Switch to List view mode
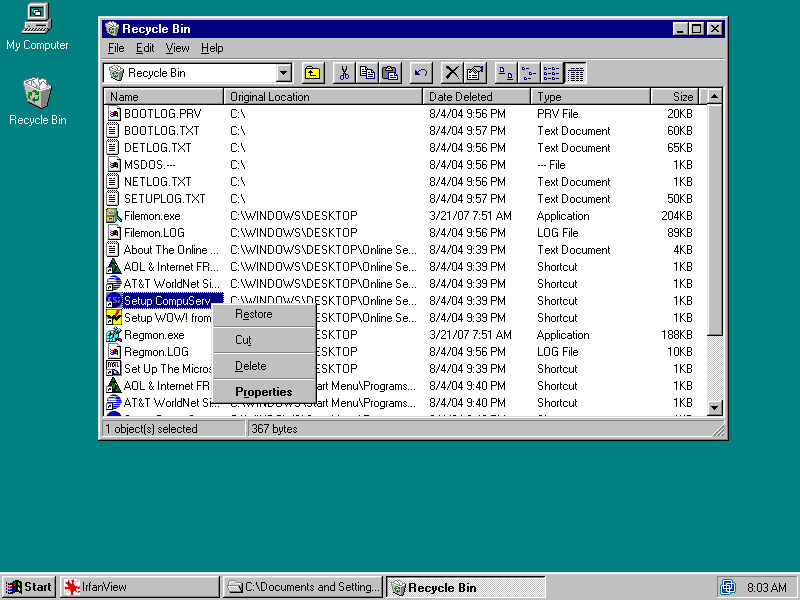 tap(551, 72)
